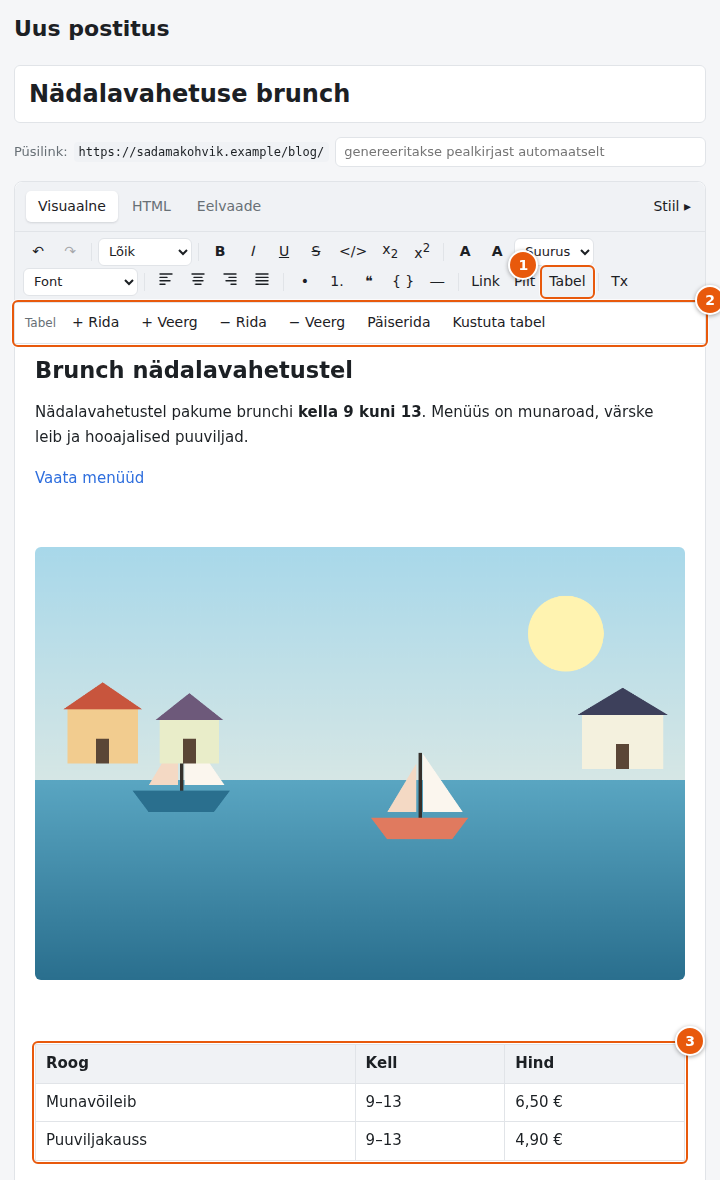The width and height of the screenshot is (720, 1180).
Task: Open the Font family dropdown
Action: click(81, 281)
